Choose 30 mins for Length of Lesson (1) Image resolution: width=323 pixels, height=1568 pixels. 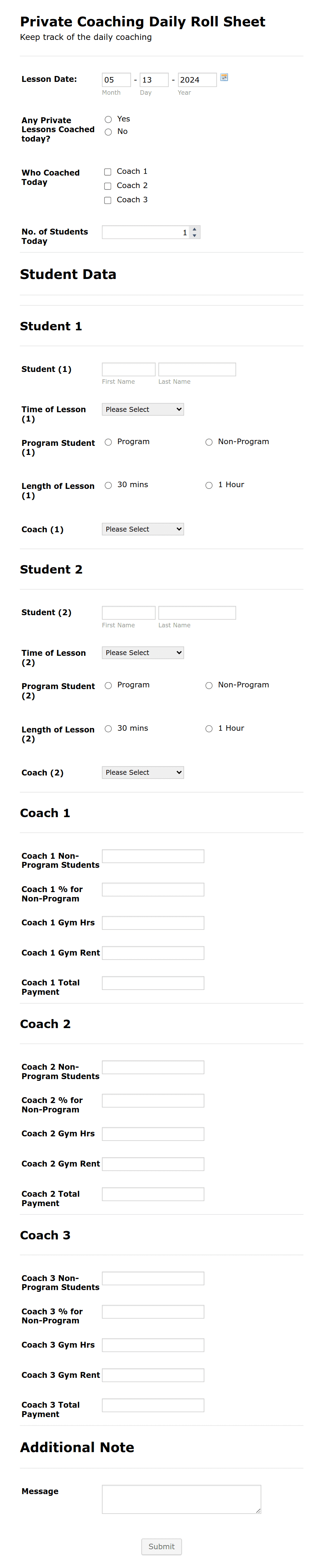pyautogui.click(x=108, y=485)
